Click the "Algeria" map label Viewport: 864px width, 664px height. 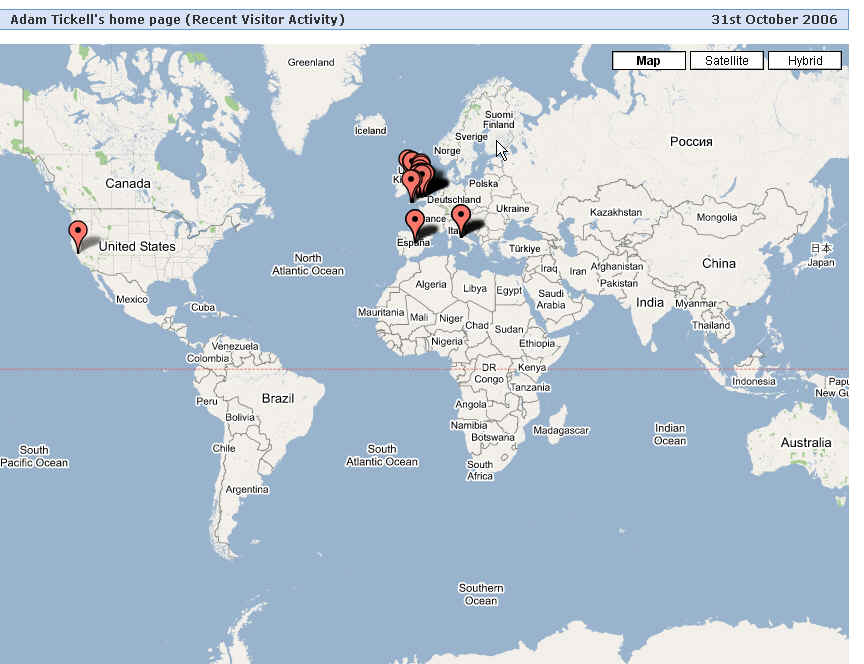click(x=431, y=284)
